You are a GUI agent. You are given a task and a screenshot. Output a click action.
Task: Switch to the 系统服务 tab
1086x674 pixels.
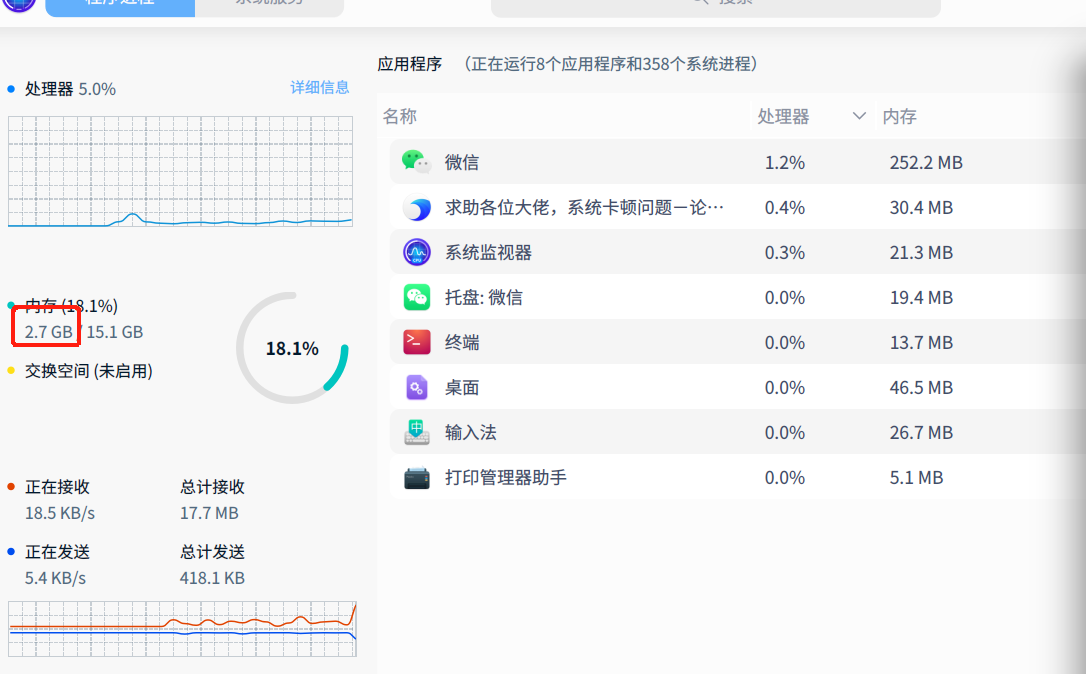pos(268,4)
